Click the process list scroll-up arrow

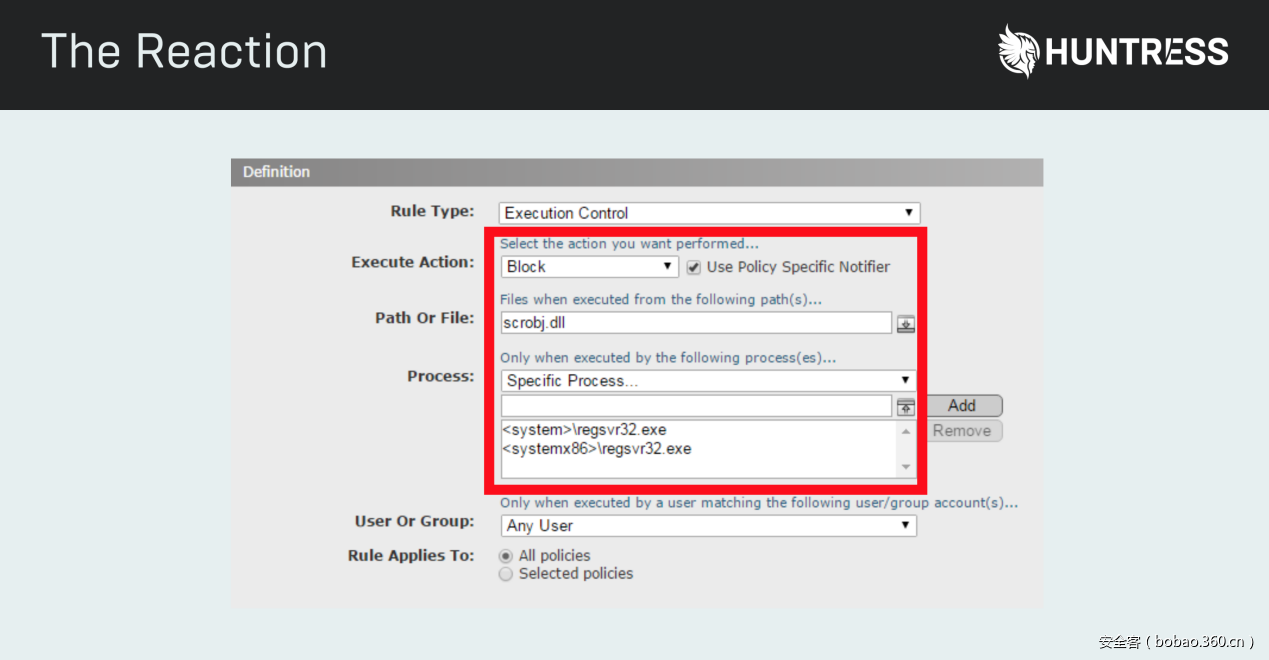[x=906, y=432]
